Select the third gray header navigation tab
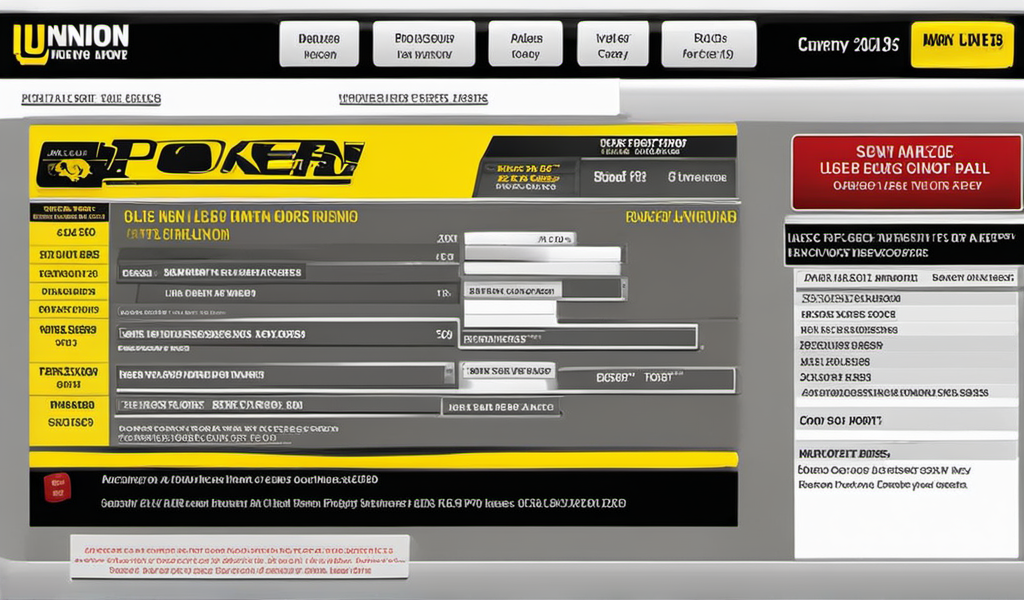This screenshot has height=600, width=1024. (x=526, y=45)
